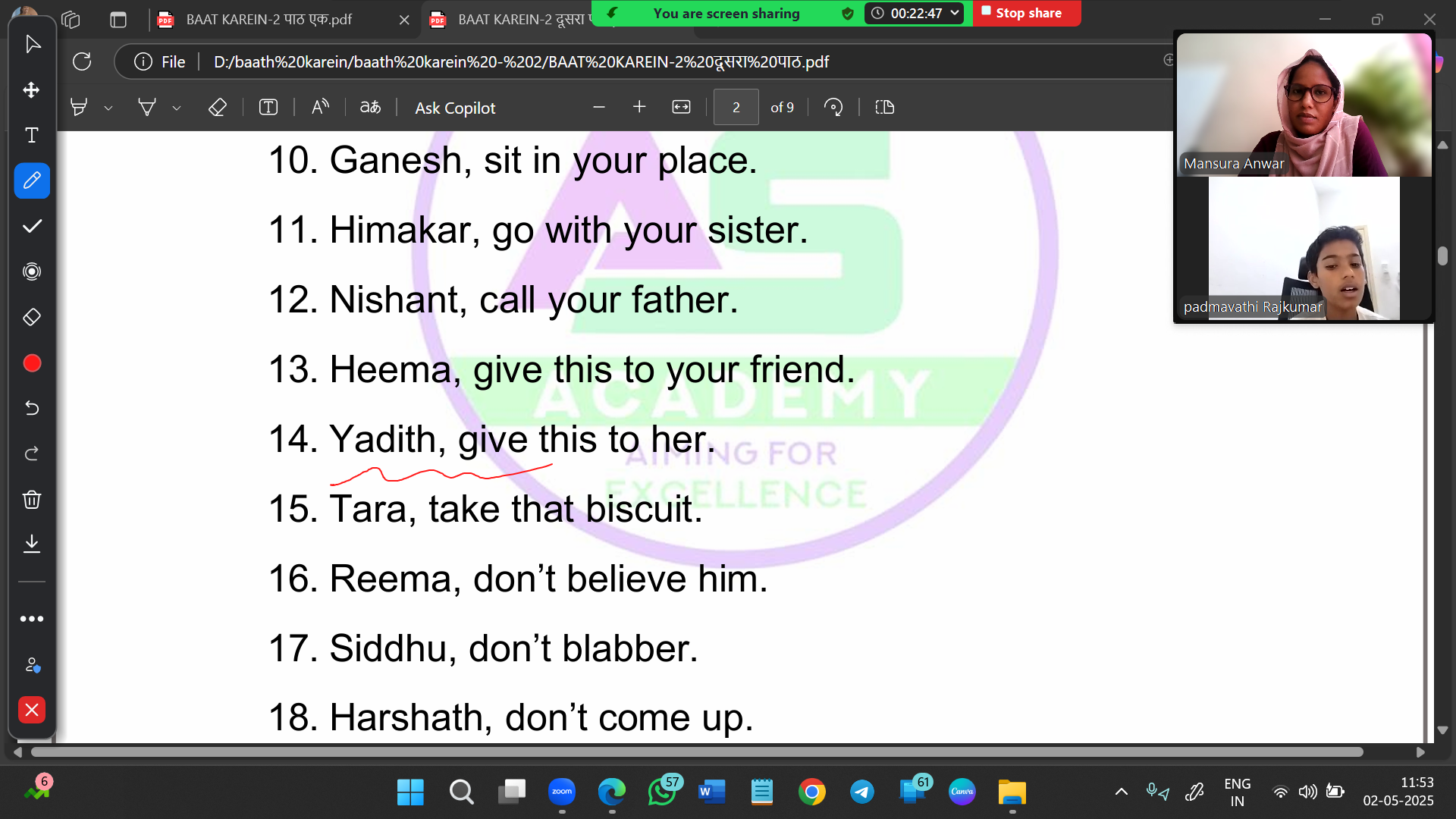Select the Spotlight tool in annotation bar

click(32, 271)
